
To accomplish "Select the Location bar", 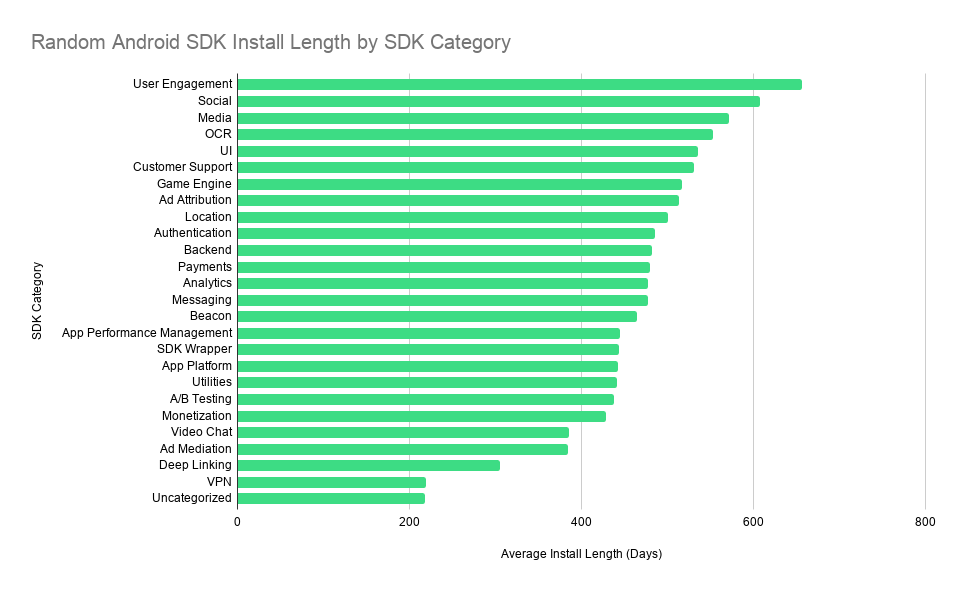I will click(453, 218).
